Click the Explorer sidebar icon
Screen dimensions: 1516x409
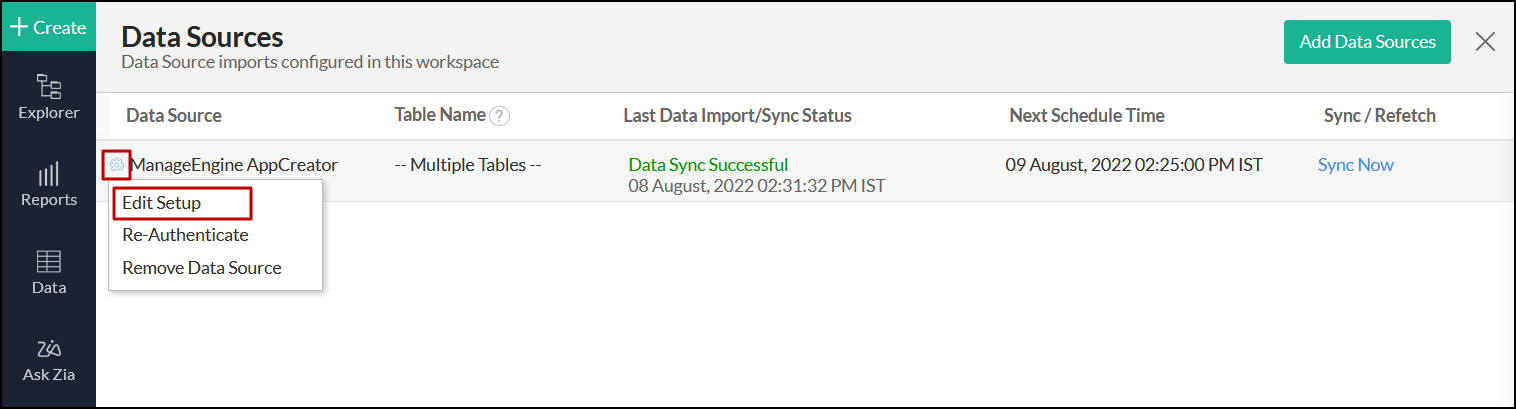(48, 87)
